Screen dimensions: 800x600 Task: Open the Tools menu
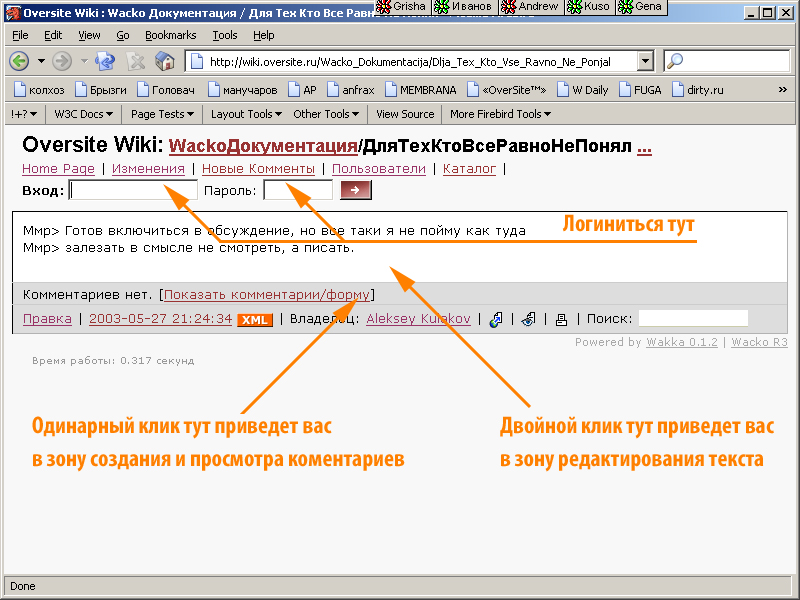(225, 35)
